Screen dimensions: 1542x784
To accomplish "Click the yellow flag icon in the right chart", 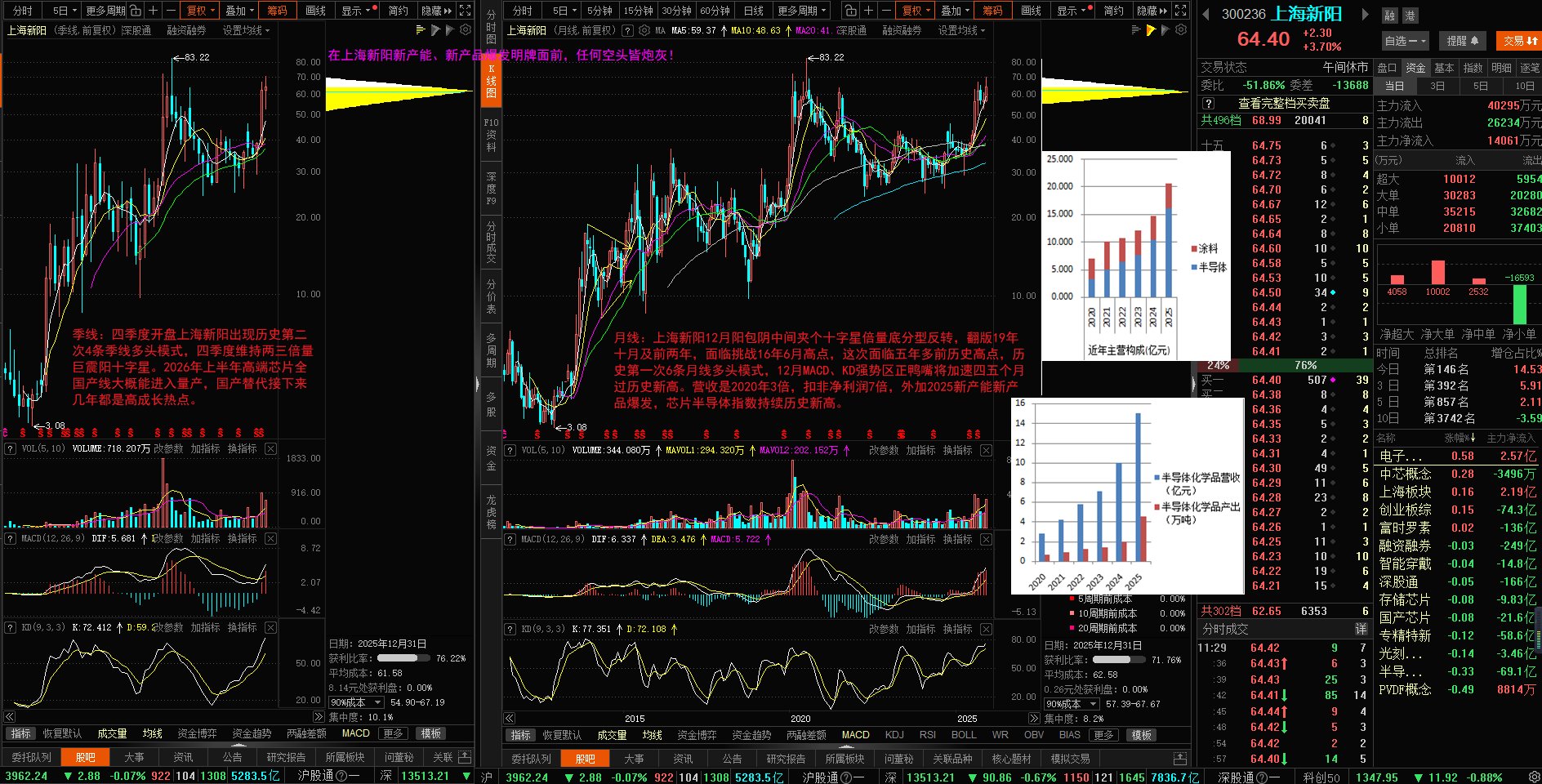I will pyautogui.click(x=1151, y=30).
